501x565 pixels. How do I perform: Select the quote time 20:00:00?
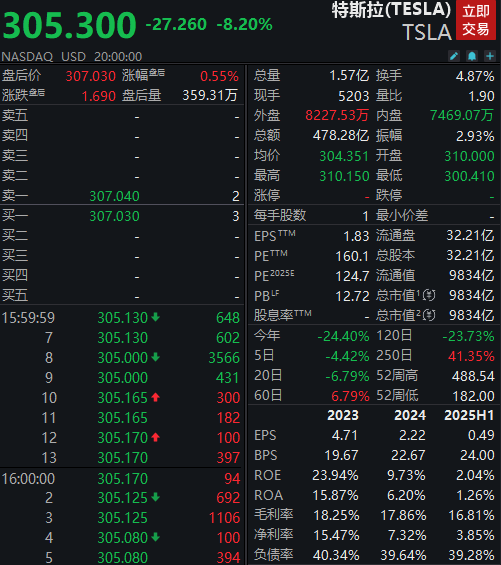[x=118, y=57]
